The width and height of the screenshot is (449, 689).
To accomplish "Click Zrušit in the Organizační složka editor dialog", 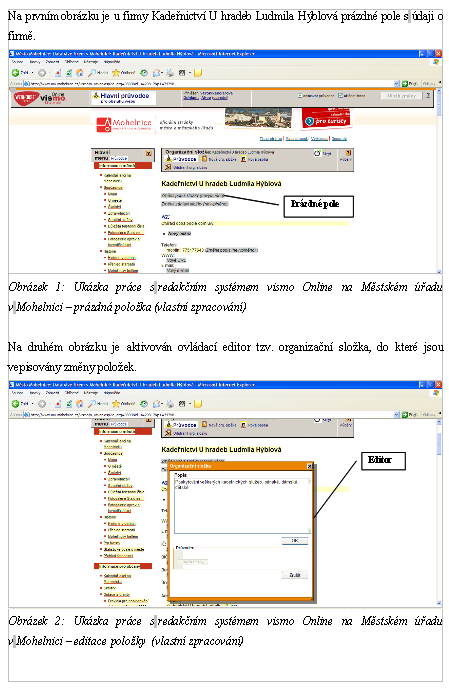I will (x=295, y=575).
